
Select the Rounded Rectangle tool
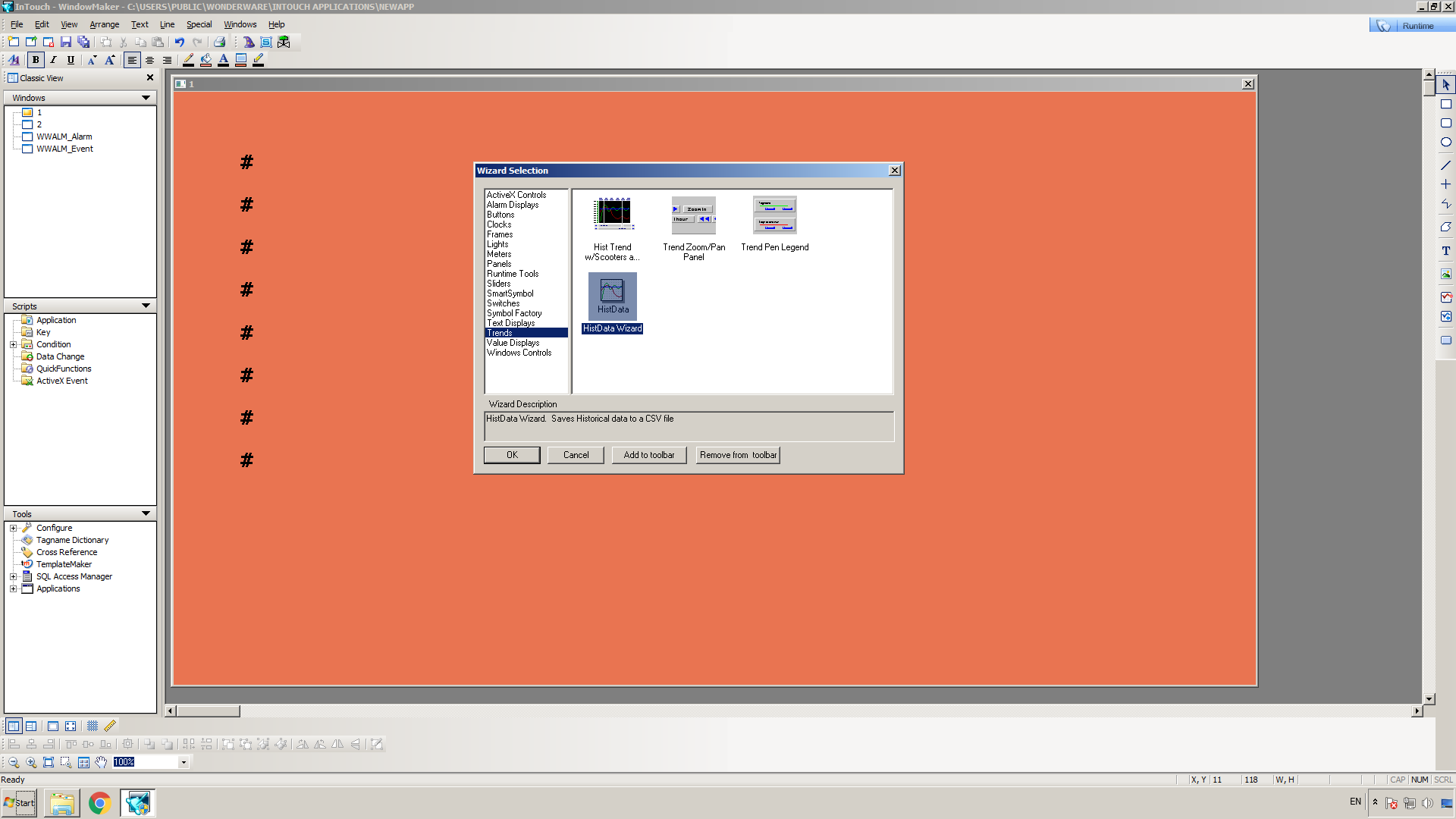tap(1445, 123)
